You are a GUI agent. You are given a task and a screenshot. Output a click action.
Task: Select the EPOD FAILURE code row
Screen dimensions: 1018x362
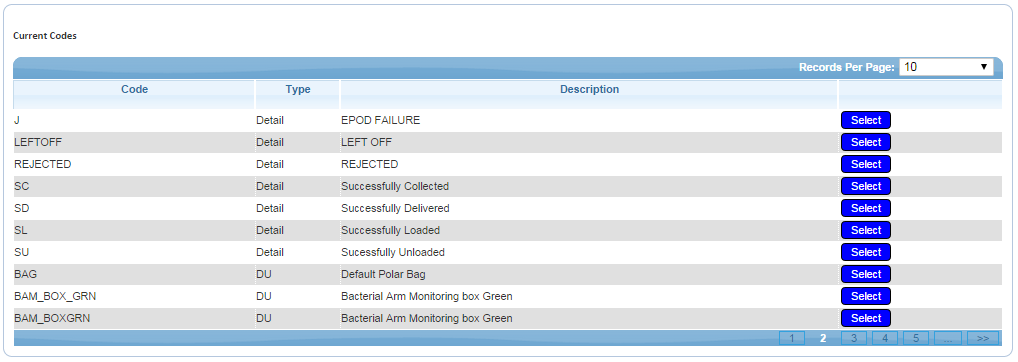point(865,120)
